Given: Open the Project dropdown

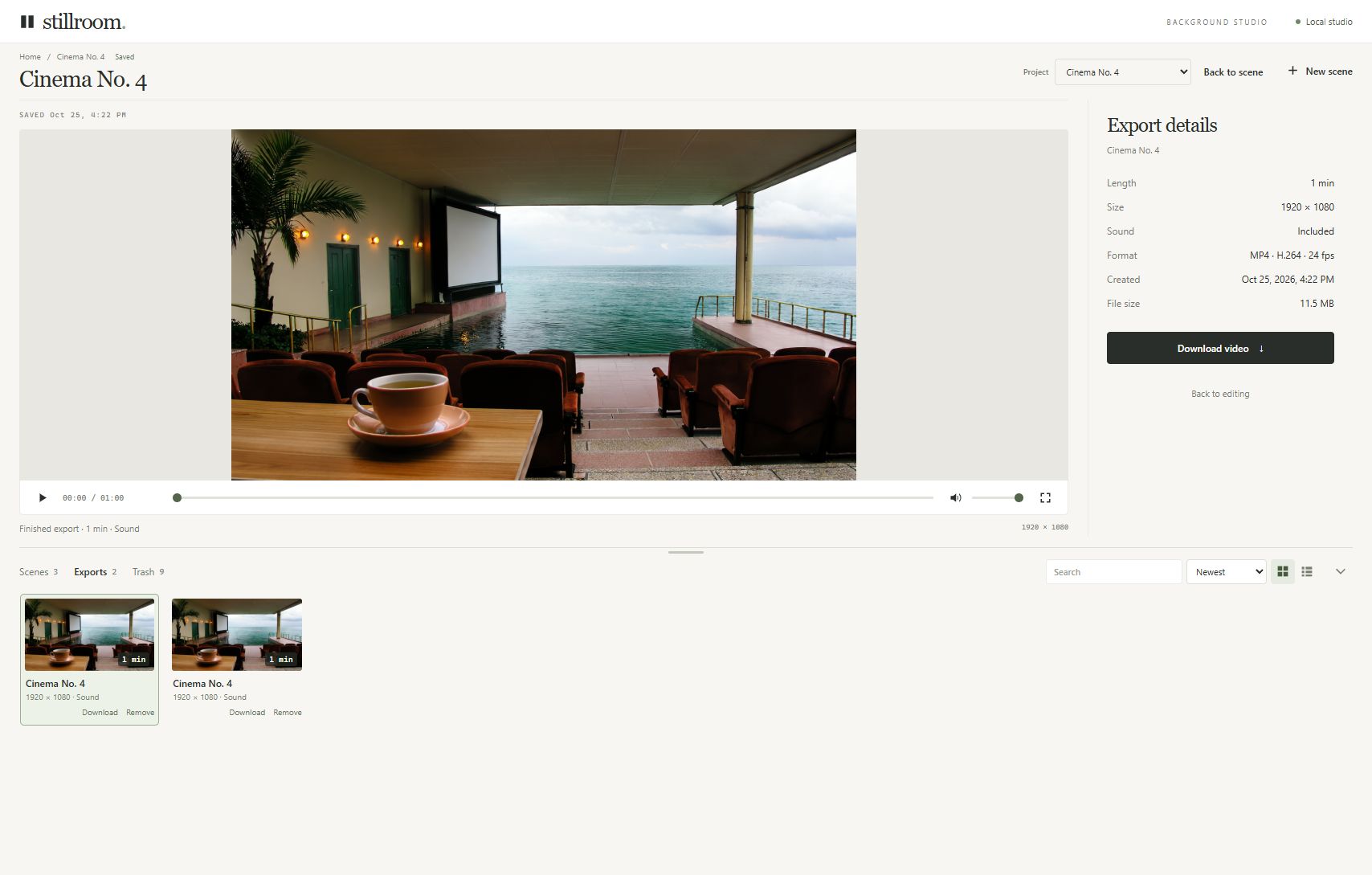Looking at the screenshot, I should [x=1122, y=72].
